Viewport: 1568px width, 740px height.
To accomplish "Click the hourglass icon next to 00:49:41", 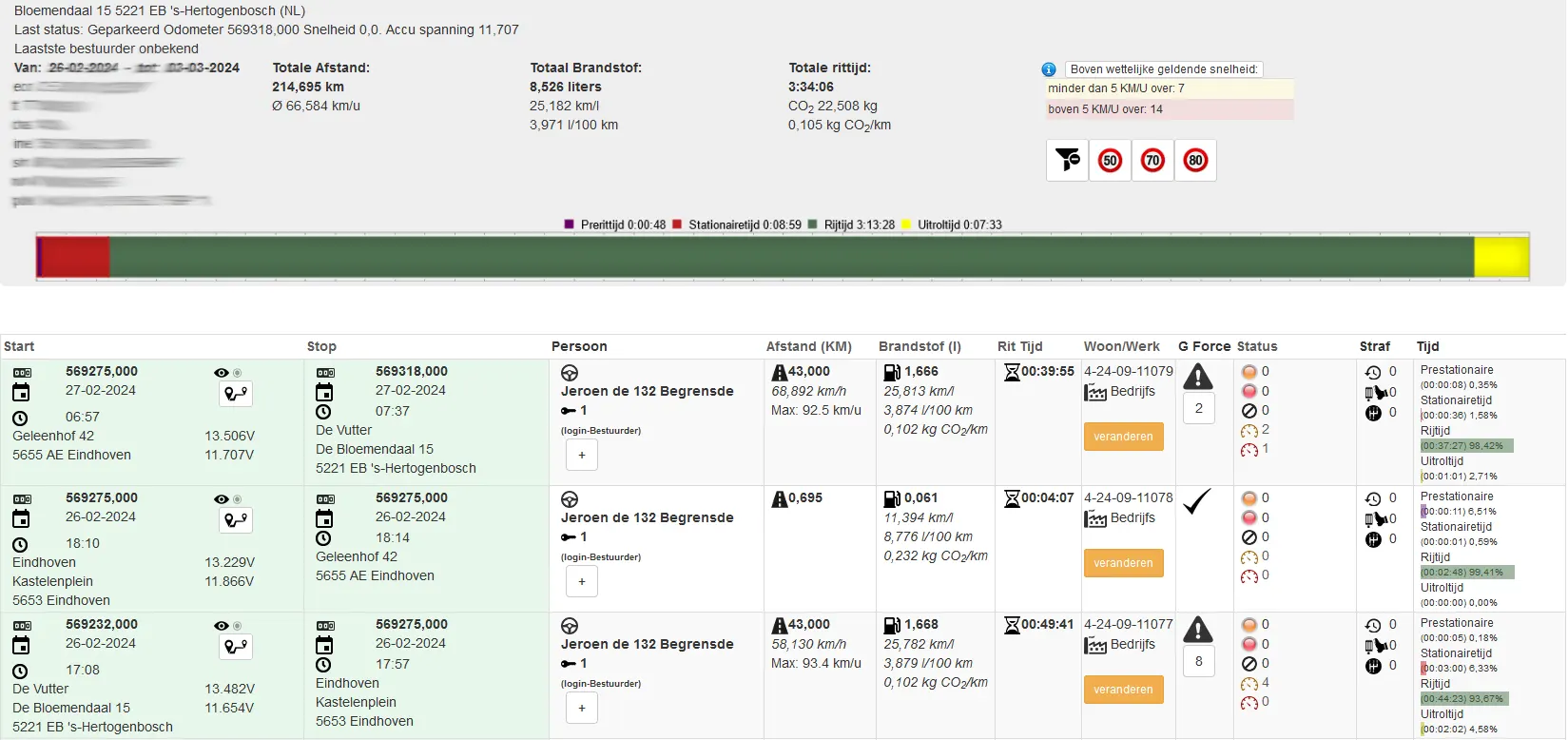I will (1012, 625).
